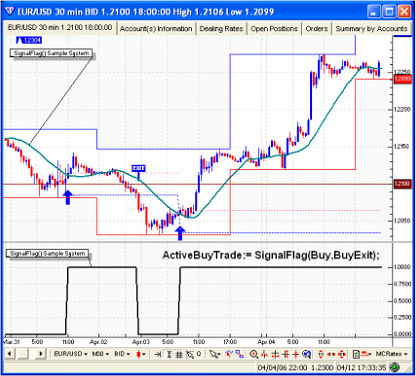The image size is (416, 376).
Task: Open the EUR/USD currency pair dropdown
Action: (71, 354)
